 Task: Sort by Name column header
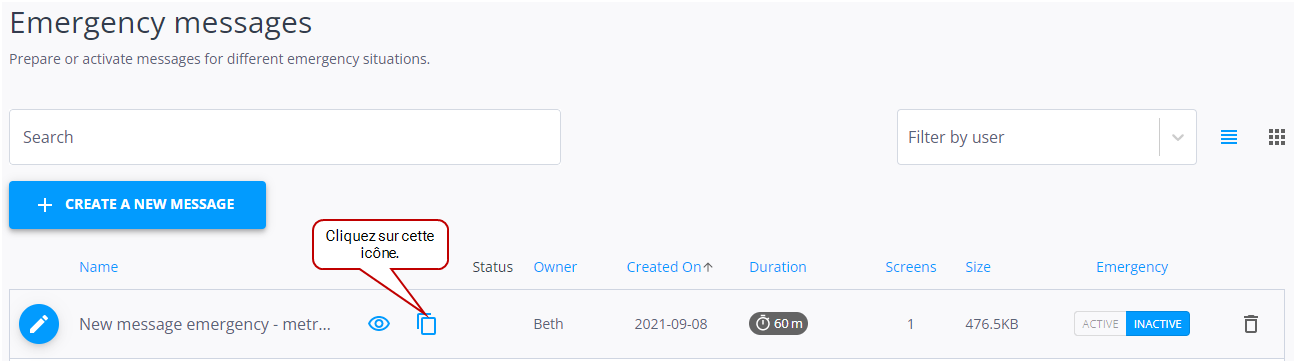point(99,267)
